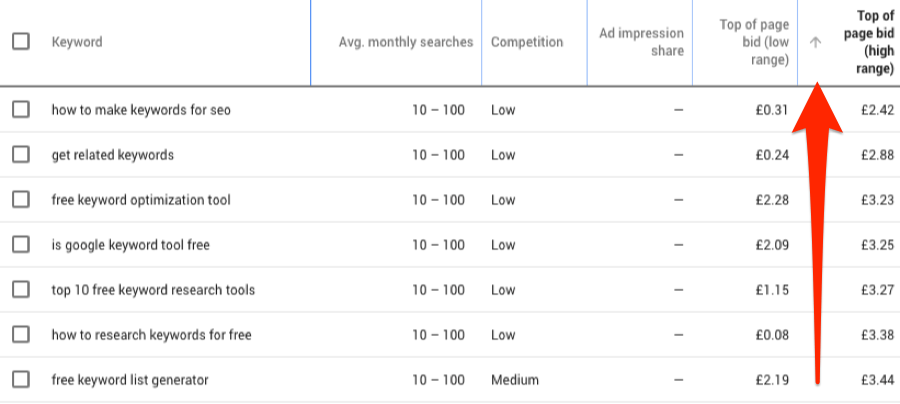900x404 pixels.
Task: Sort by Ad impression share header
Action: point(641,42)
